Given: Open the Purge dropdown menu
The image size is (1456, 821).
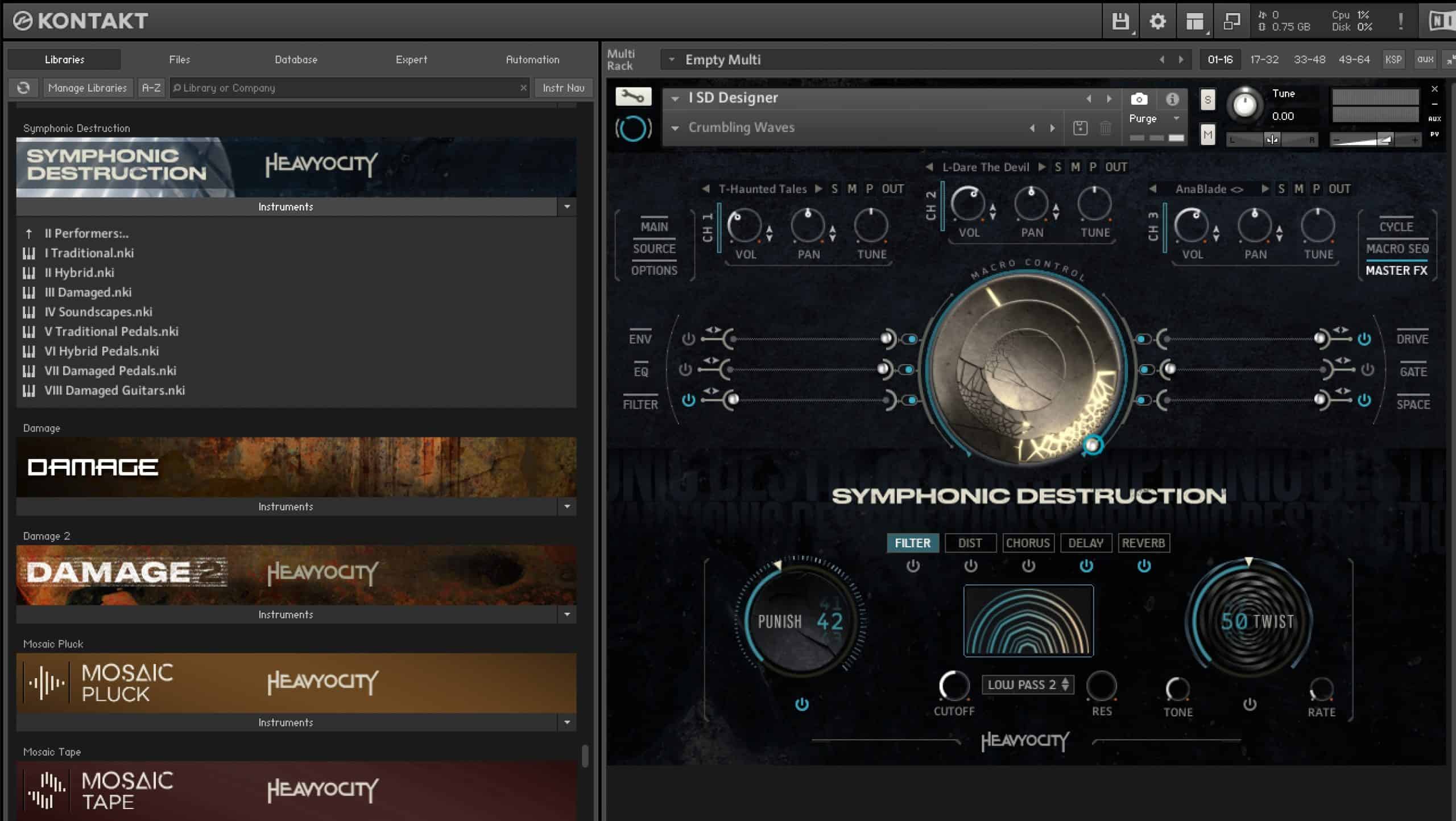Looking at the screenshot, I should point(1176,118).
